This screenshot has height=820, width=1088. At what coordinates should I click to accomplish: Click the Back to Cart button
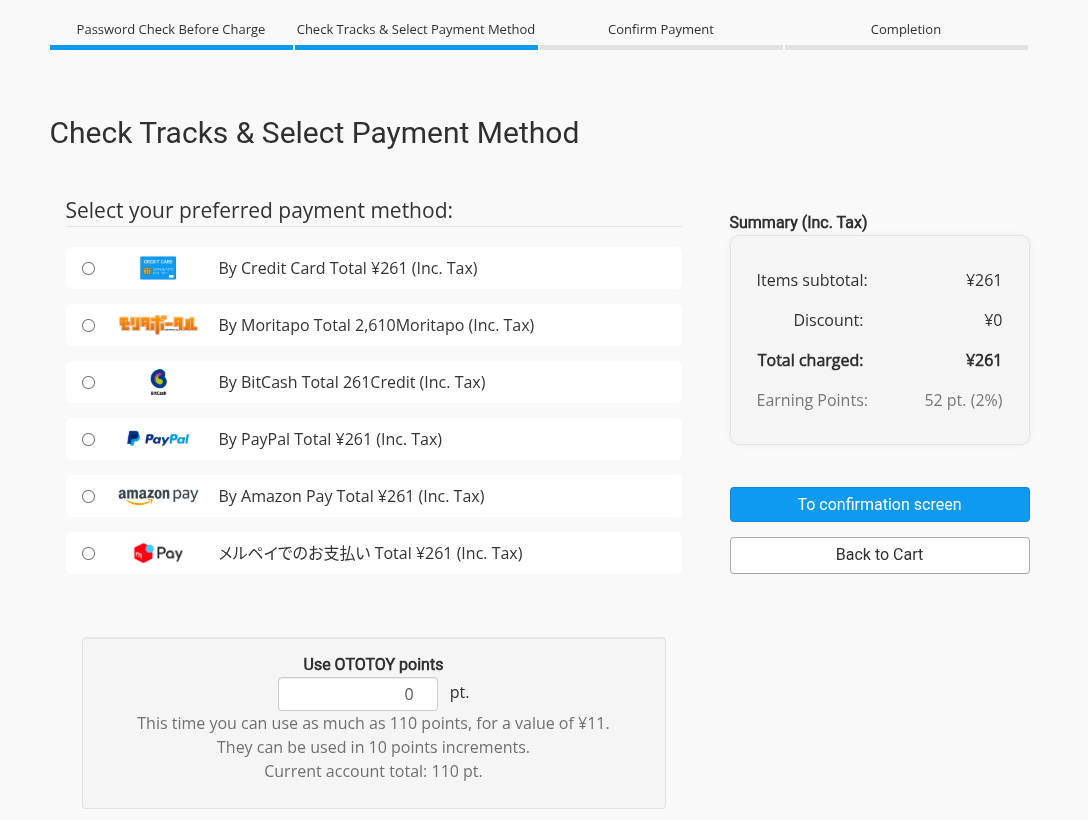pos(879,555)
